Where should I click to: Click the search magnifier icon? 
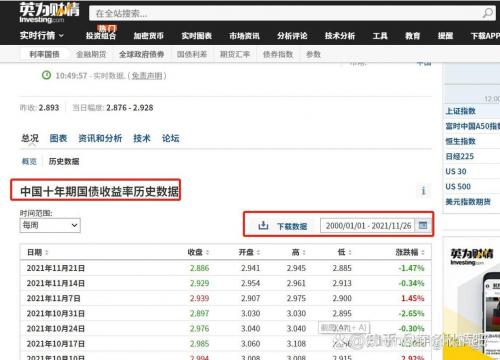click(487, 13)
